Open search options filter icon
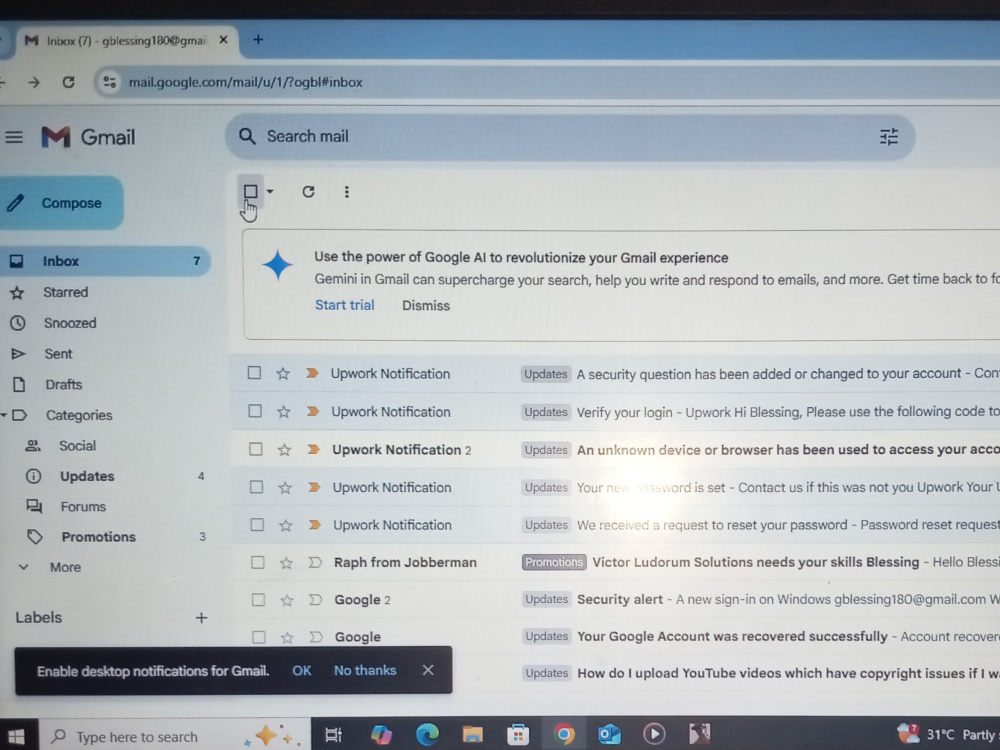Image resolution: width=1000 pixels, height=750 pixels. [x=888, y=137]
